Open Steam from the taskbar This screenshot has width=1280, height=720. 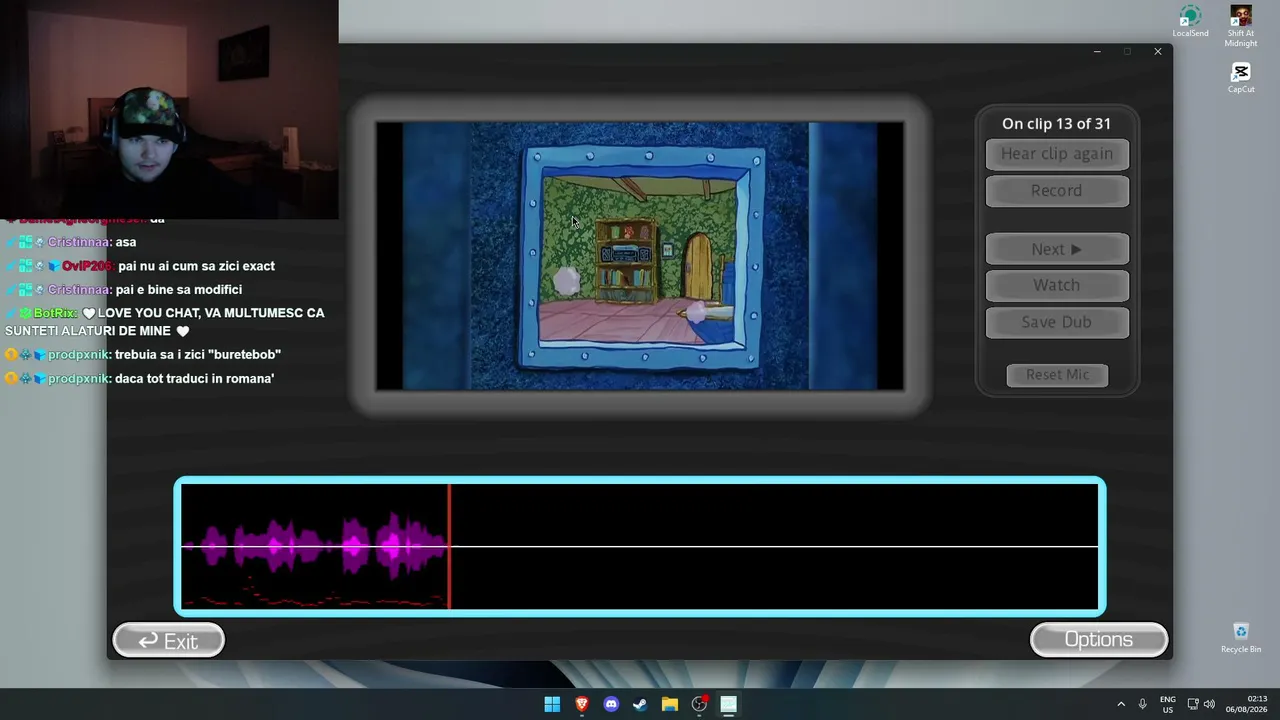[640, 704]
